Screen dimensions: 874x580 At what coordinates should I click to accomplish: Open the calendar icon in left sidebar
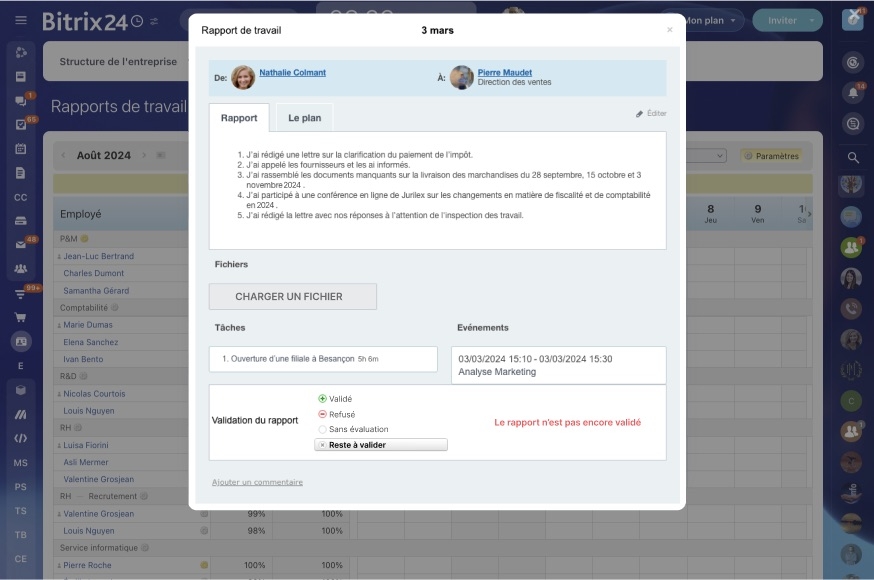tap(21, 149)
